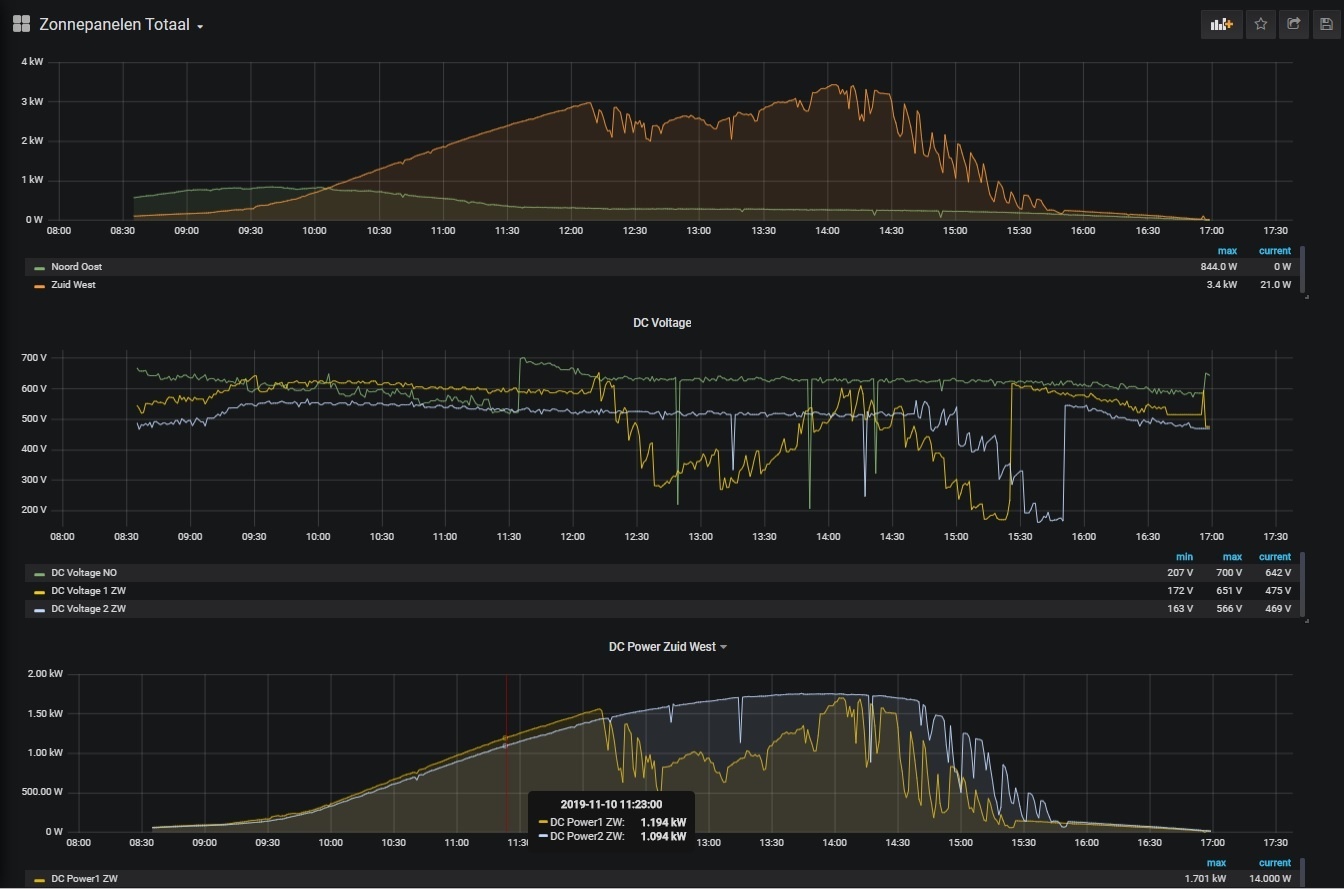Sort the top legend by max column

[1227, 251]
